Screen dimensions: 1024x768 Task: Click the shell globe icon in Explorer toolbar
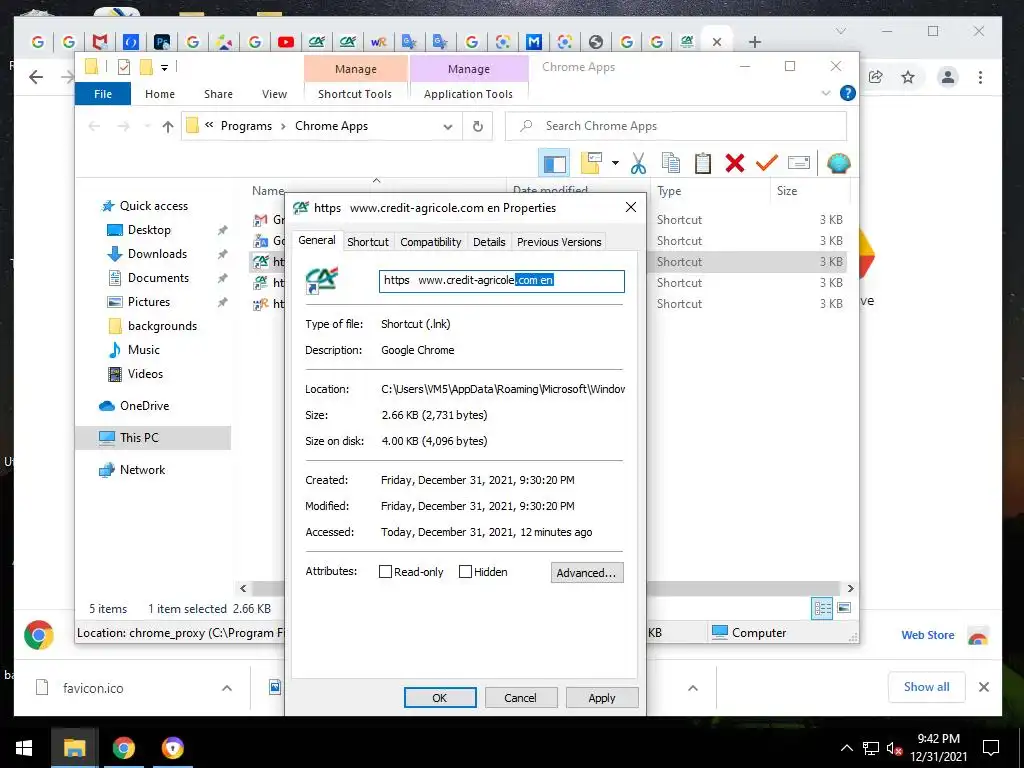point(838,163)
